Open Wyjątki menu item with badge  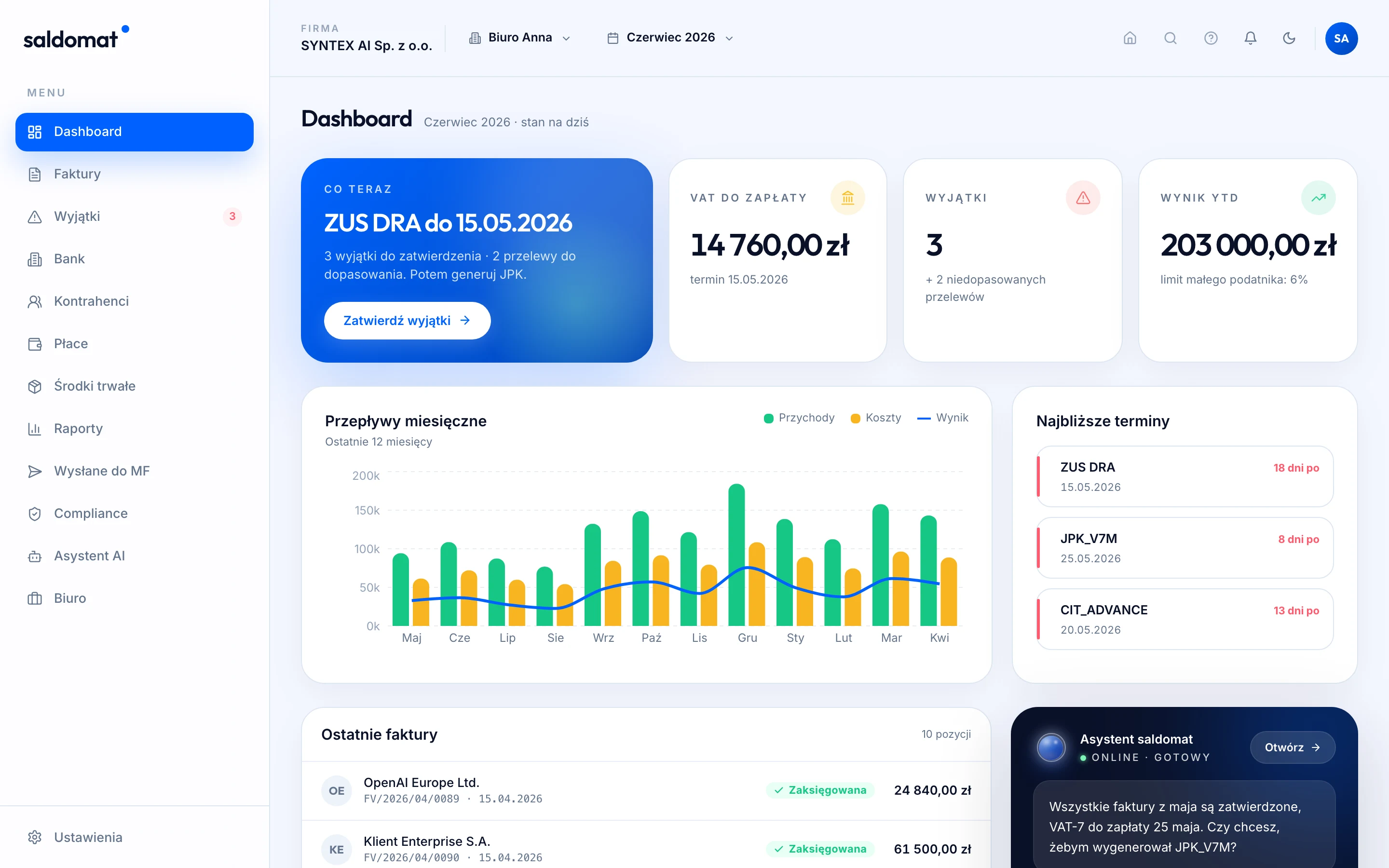coord(134,217)
